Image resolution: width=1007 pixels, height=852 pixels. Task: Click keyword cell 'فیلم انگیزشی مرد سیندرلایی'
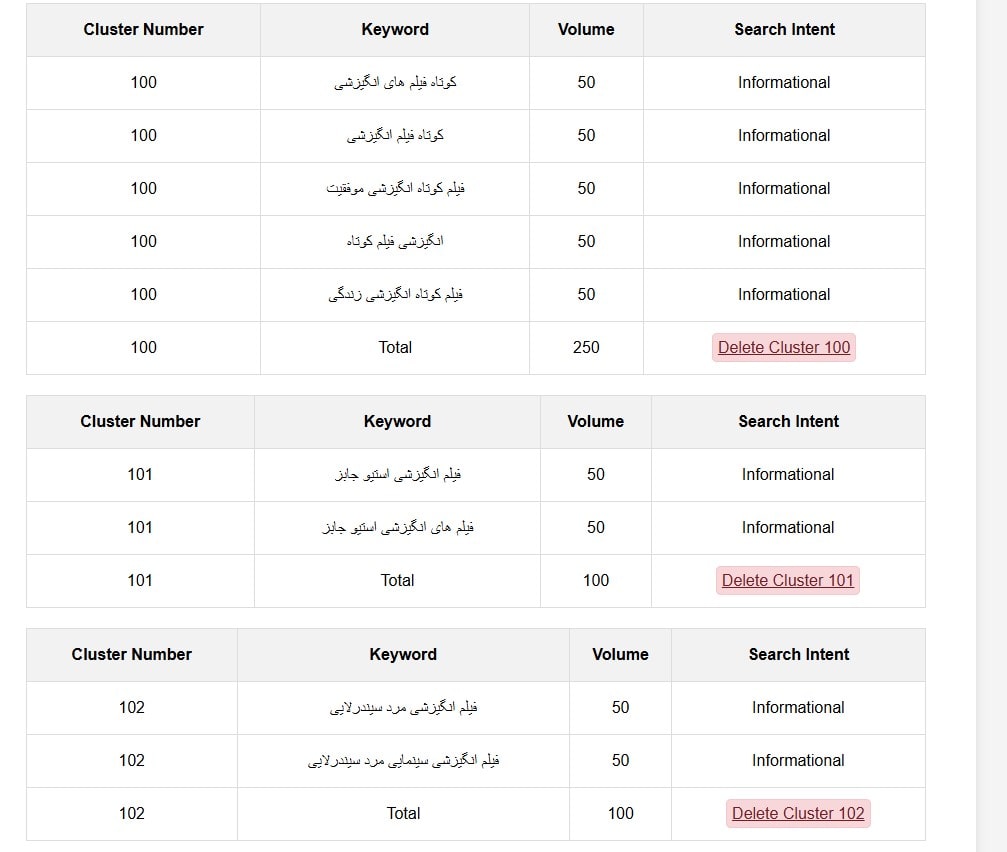(x=403, y=708)
